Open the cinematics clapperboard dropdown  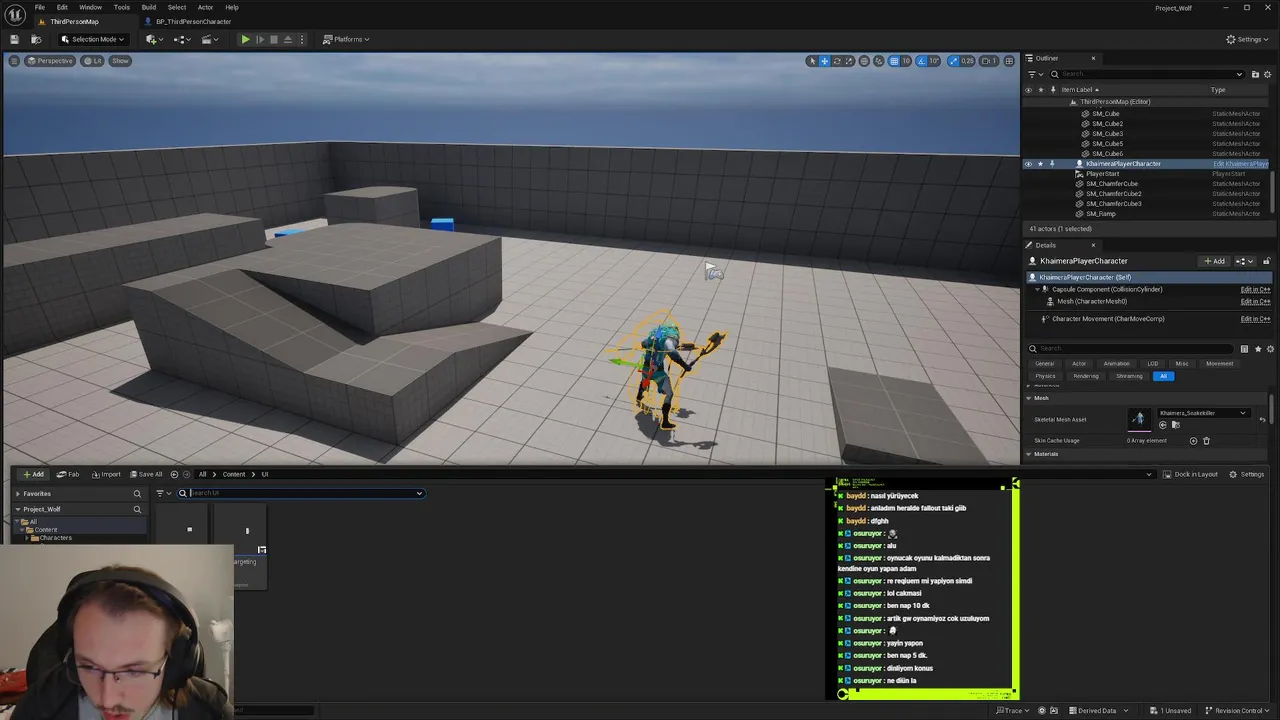coord(210,39)
